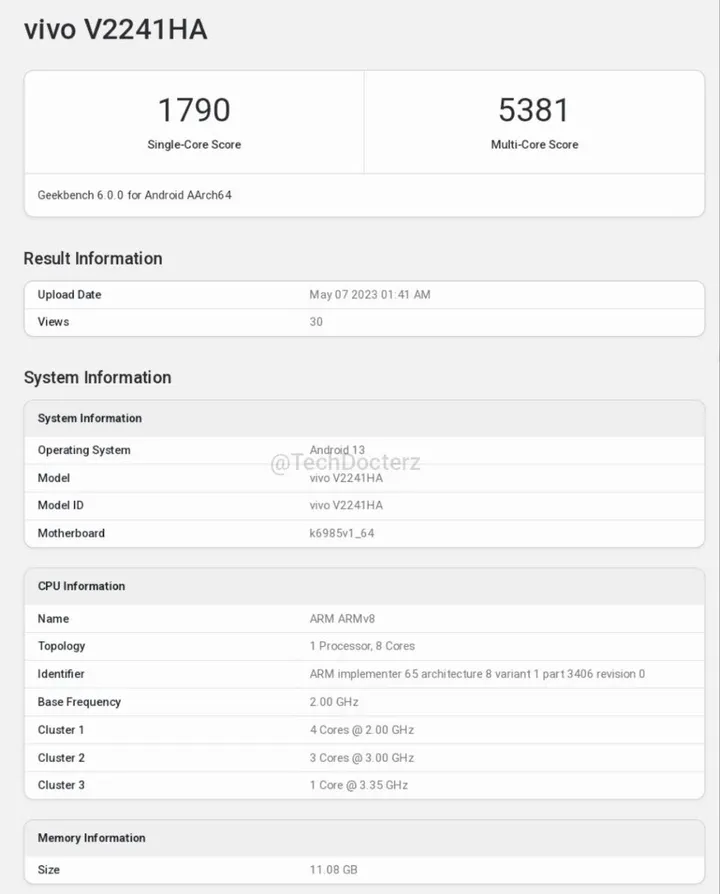Screen dimensions: 720x894
Task: Select vivo V2241HA in the Model ID row
Action: (x=346, y=505)
